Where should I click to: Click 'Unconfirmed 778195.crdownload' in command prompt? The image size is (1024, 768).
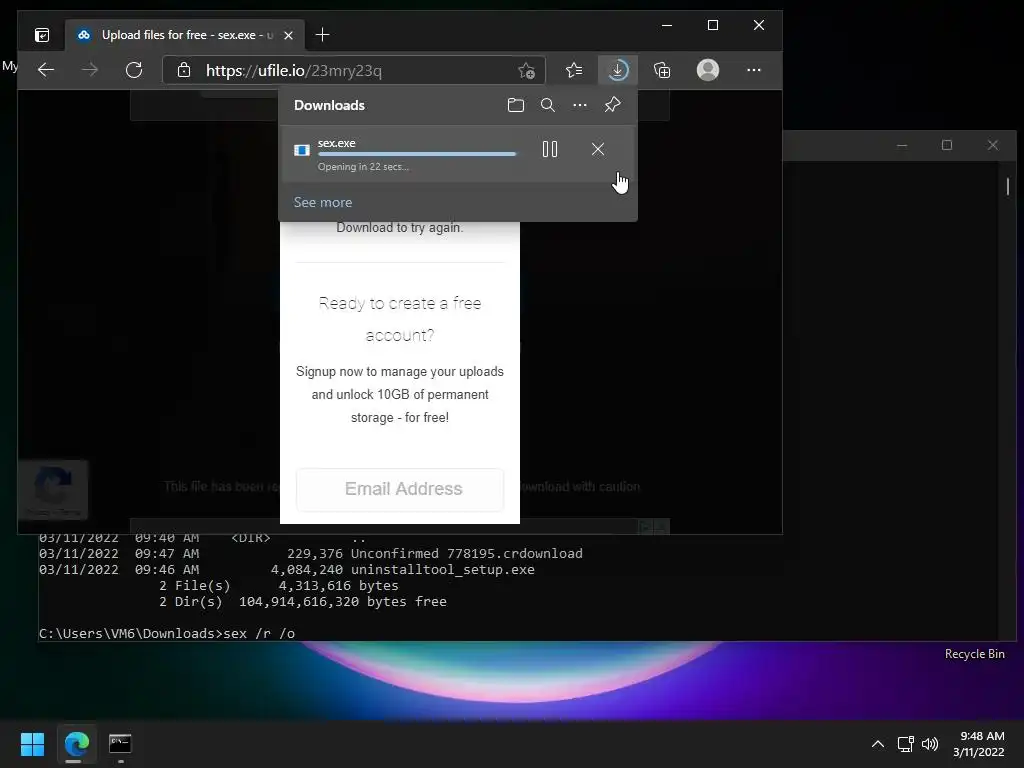[466, 554]
